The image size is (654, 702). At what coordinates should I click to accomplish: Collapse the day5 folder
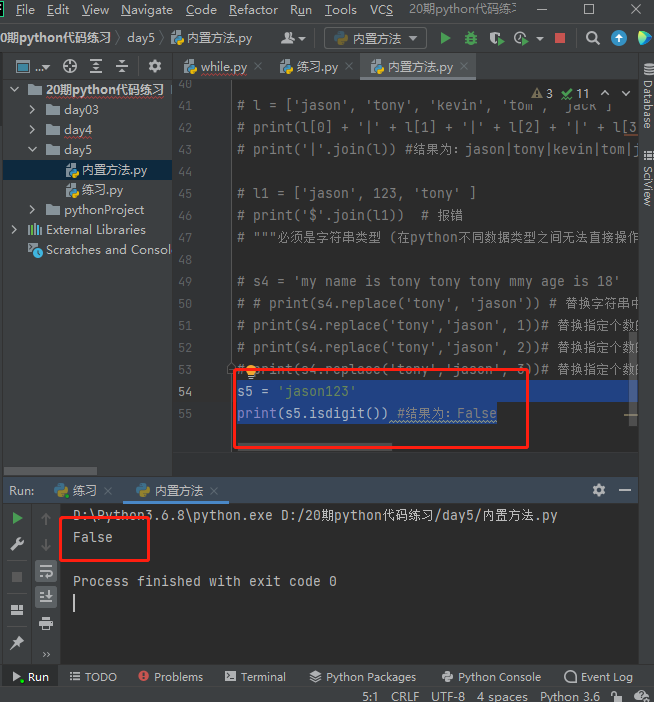[32, 150]
